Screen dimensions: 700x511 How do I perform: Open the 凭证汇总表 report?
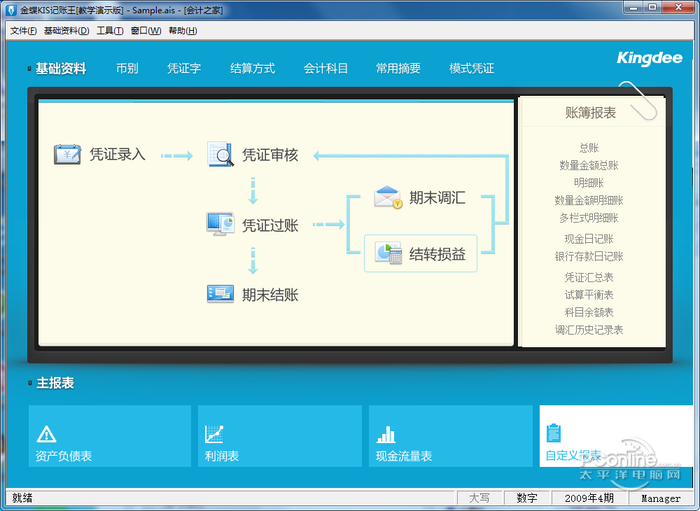[x=589, y=277]
